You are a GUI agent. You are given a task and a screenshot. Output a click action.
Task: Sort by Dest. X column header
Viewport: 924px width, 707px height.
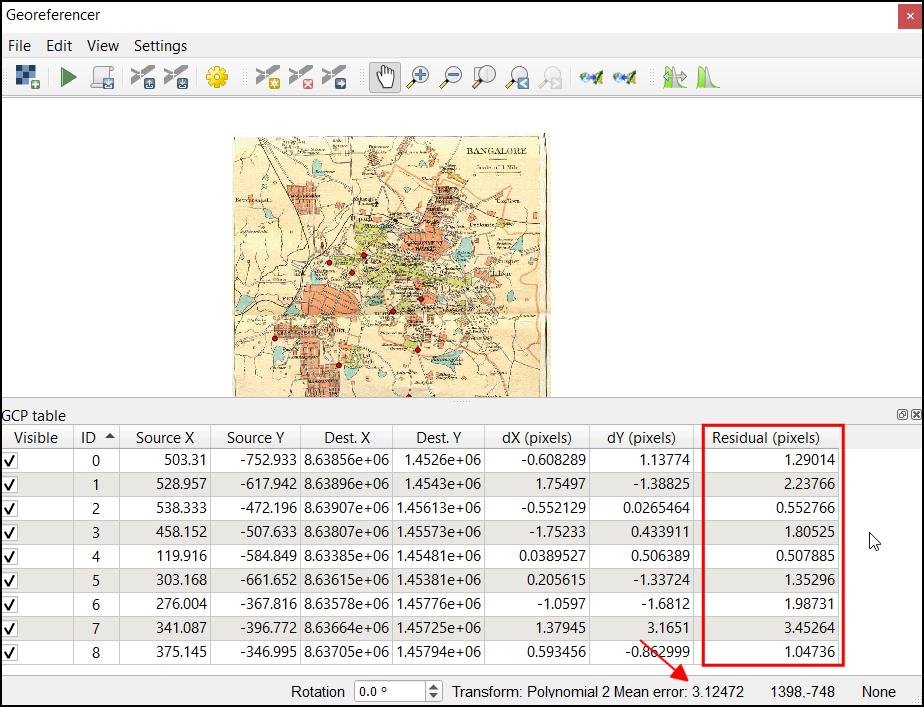click(346, 438)
